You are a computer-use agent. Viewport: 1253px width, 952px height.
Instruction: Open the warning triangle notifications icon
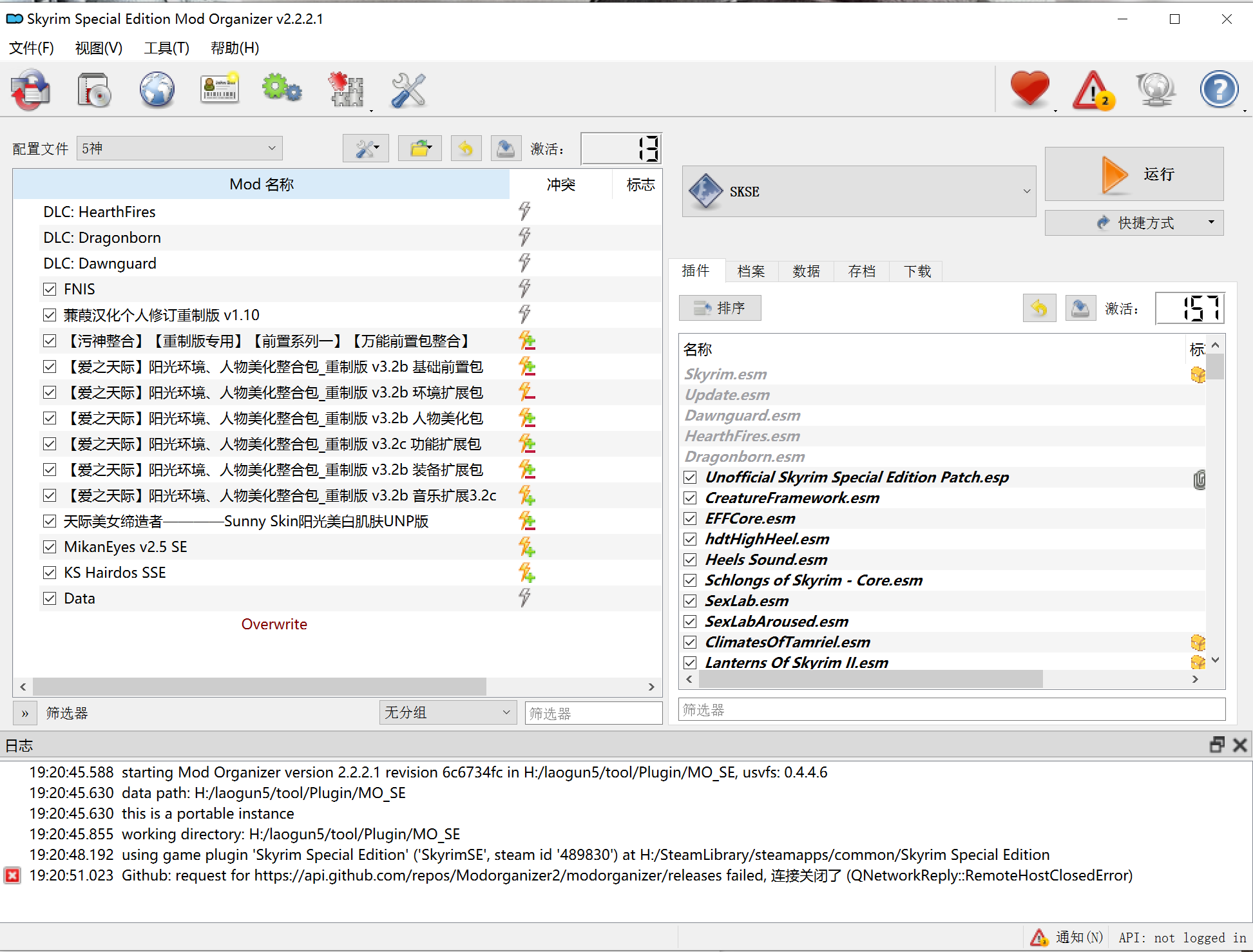click(x=1093, y=90)
